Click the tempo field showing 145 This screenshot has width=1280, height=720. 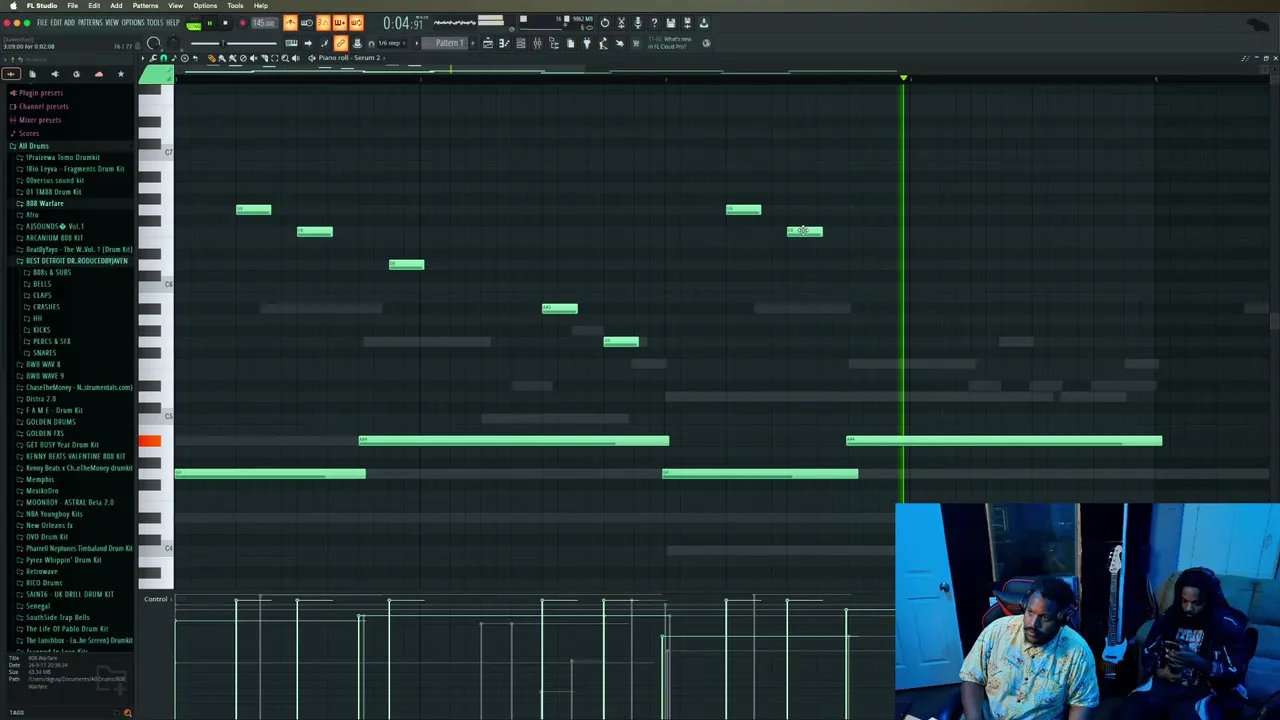point(264,23)
